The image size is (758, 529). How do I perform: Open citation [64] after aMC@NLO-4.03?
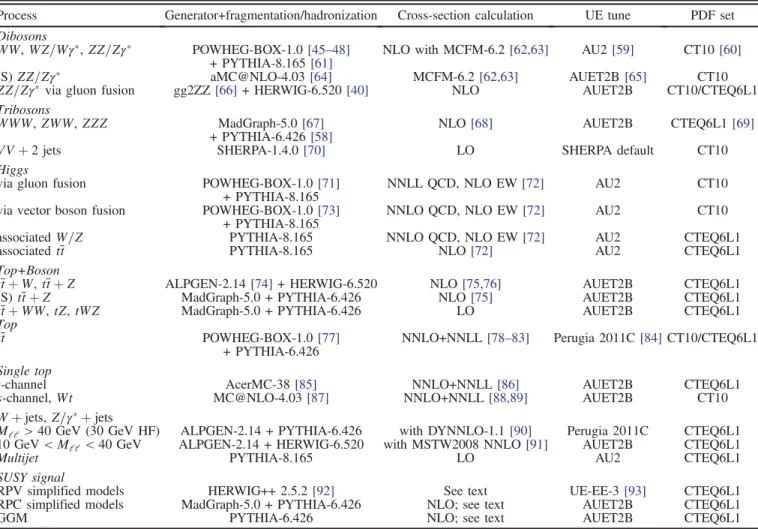click(x=321, y=77)
